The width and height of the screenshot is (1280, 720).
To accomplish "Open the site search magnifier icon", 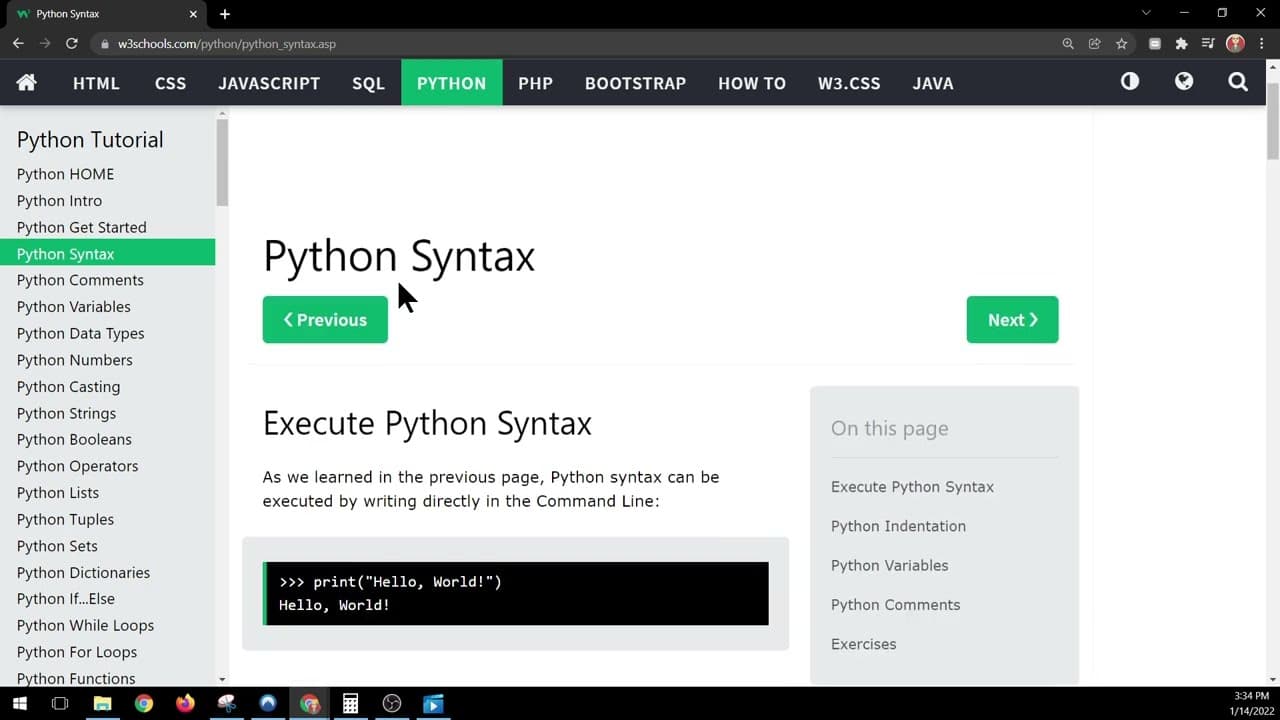I will [1238, 82].
